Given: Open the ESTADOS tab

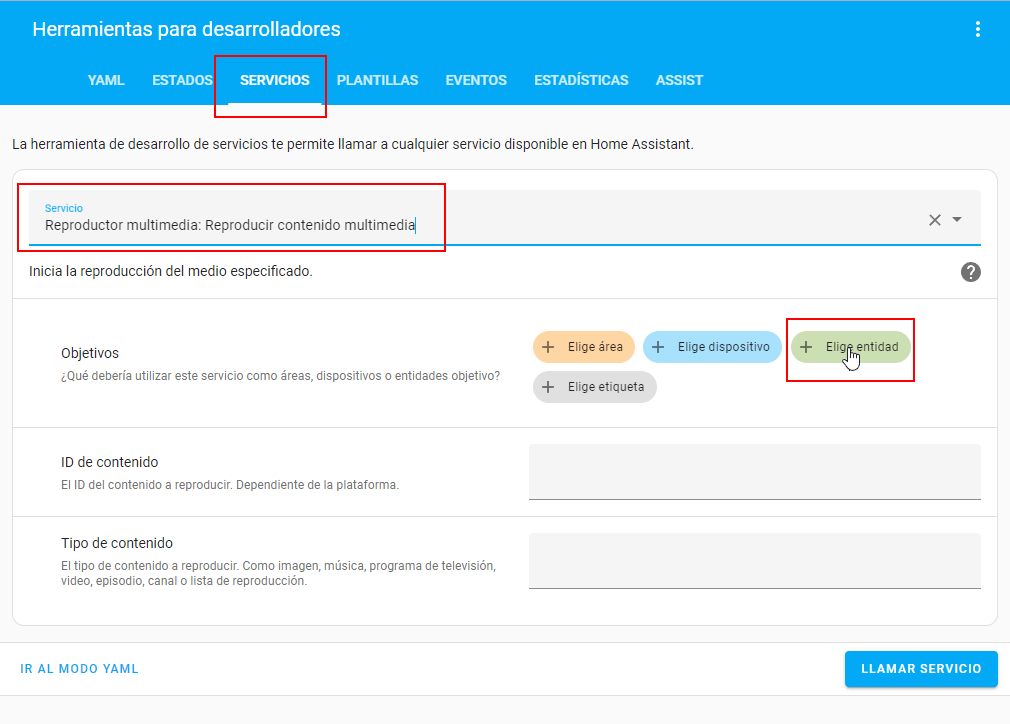Looking at the screenshot, I should [182, 80].
